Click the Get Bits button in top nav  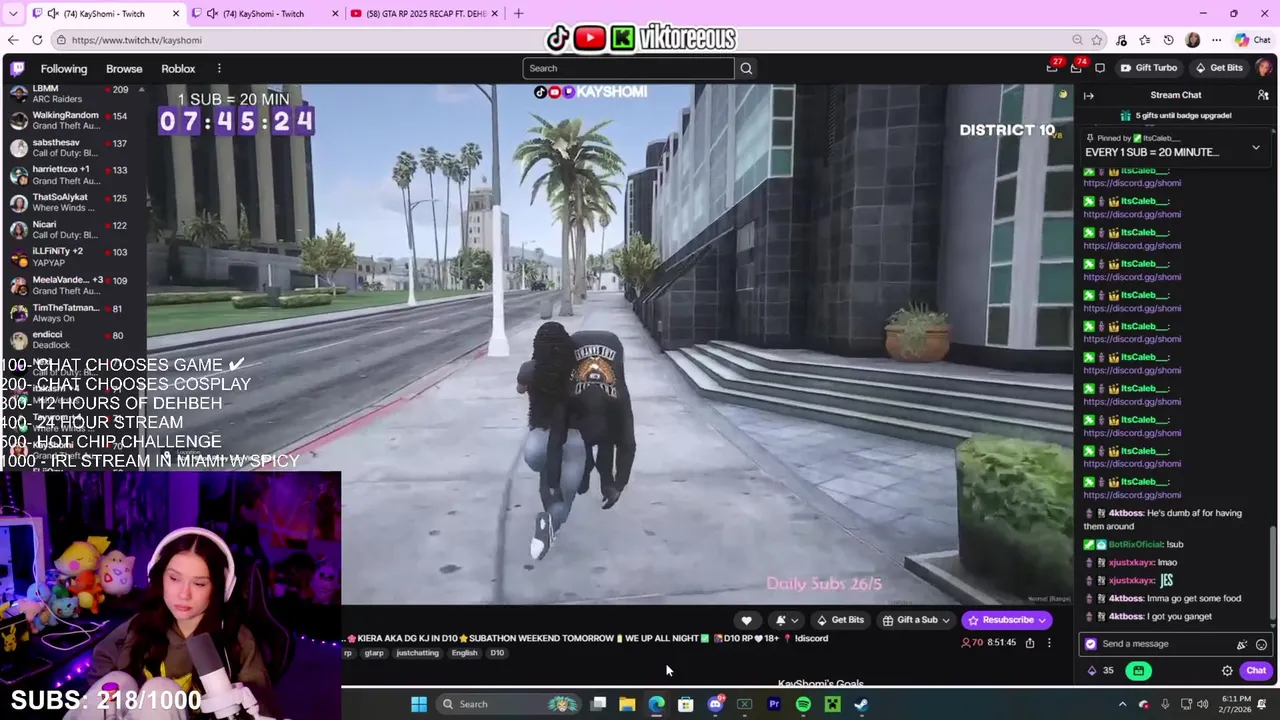point(1219,68)
